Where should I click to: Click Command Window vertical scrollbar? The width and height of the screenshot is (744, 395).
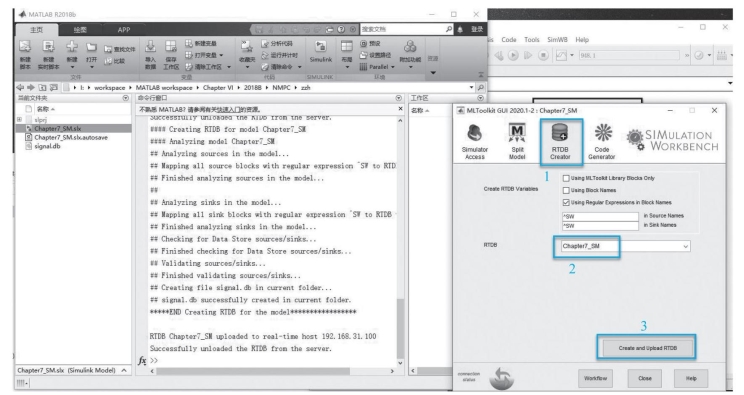(400, 329)
